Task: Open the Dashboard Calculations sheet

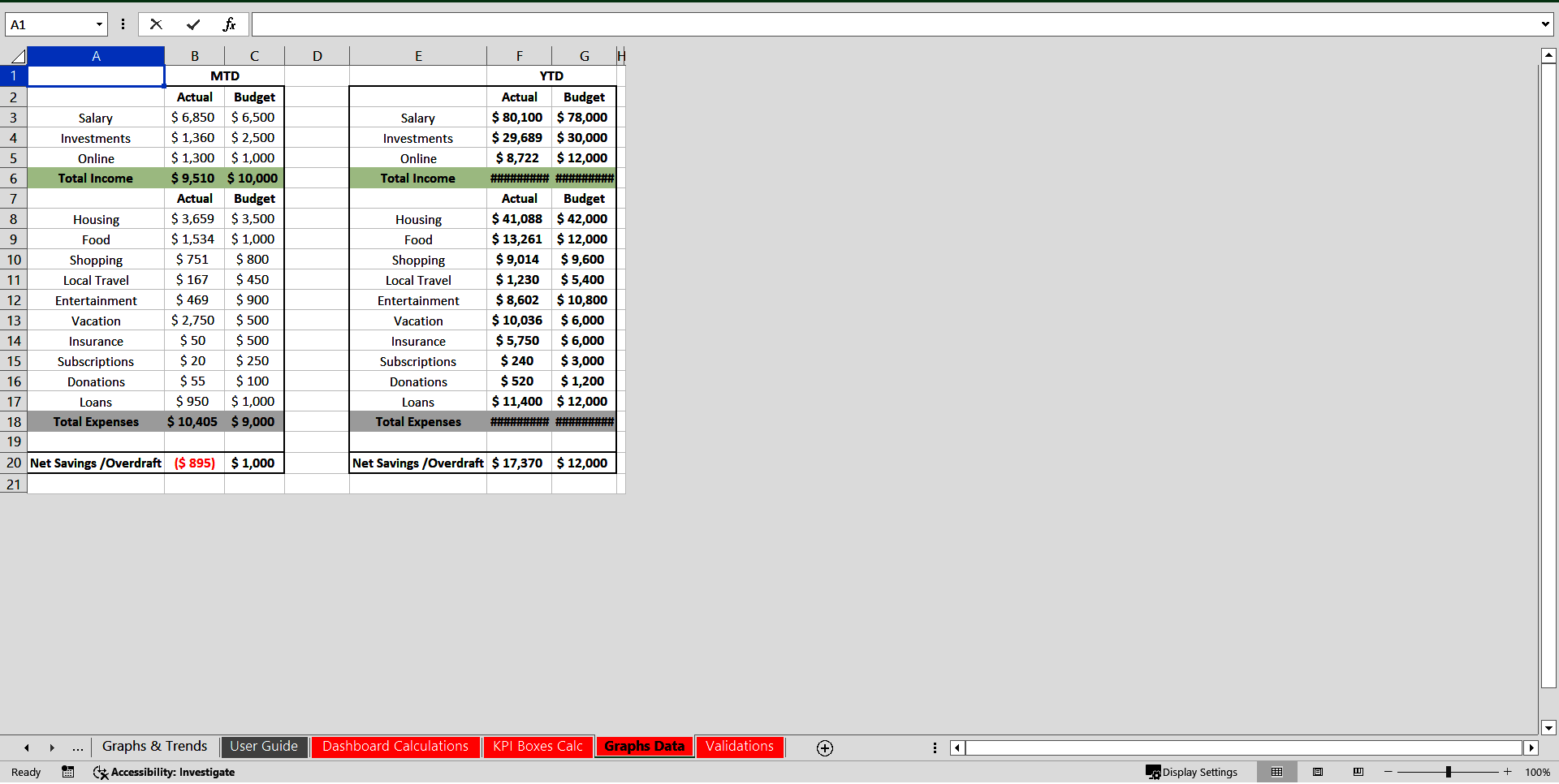Action: click(x=395, y=747)
